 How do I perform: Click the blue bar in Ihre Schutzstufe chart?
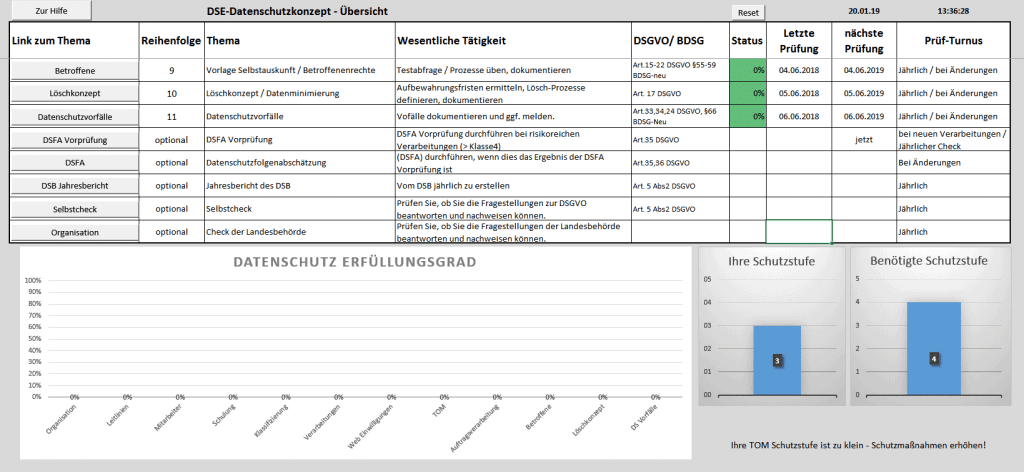point(776,360)
